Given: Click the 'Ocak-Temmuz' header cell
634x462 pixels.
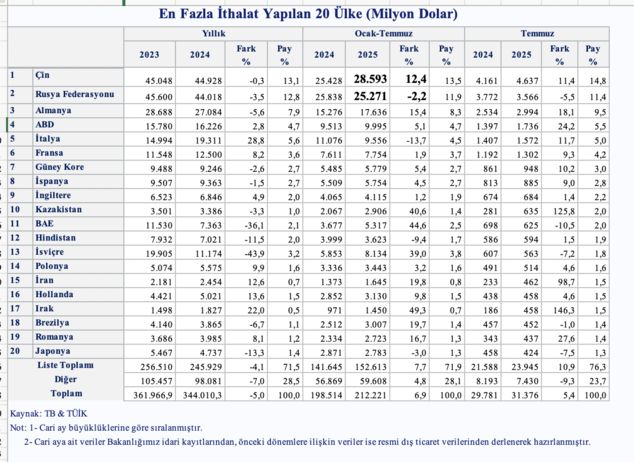Looking at the screenshot, I should coord(384,34).
